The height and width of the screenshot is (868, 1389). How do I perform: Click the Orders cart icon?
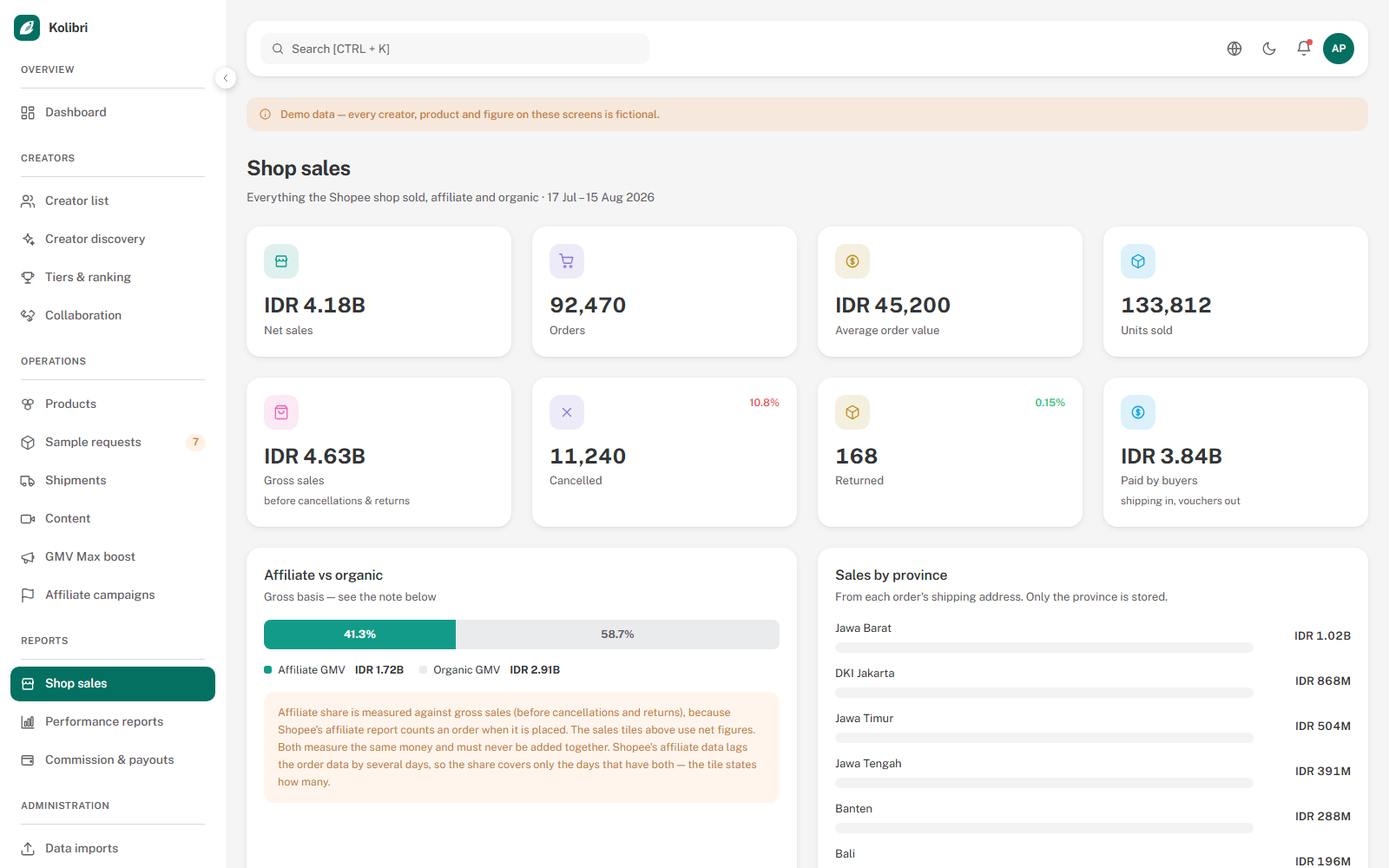567,261
